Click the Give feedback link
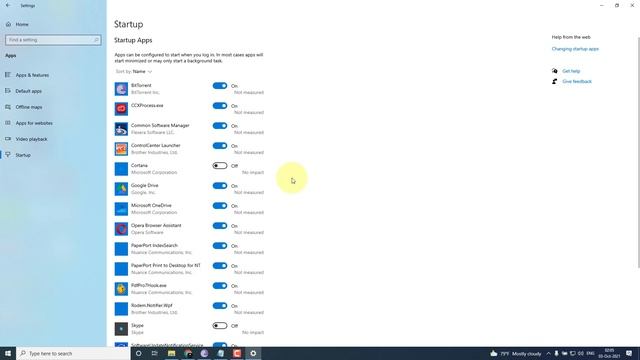640x360 pixels. [x=577, y=81]
